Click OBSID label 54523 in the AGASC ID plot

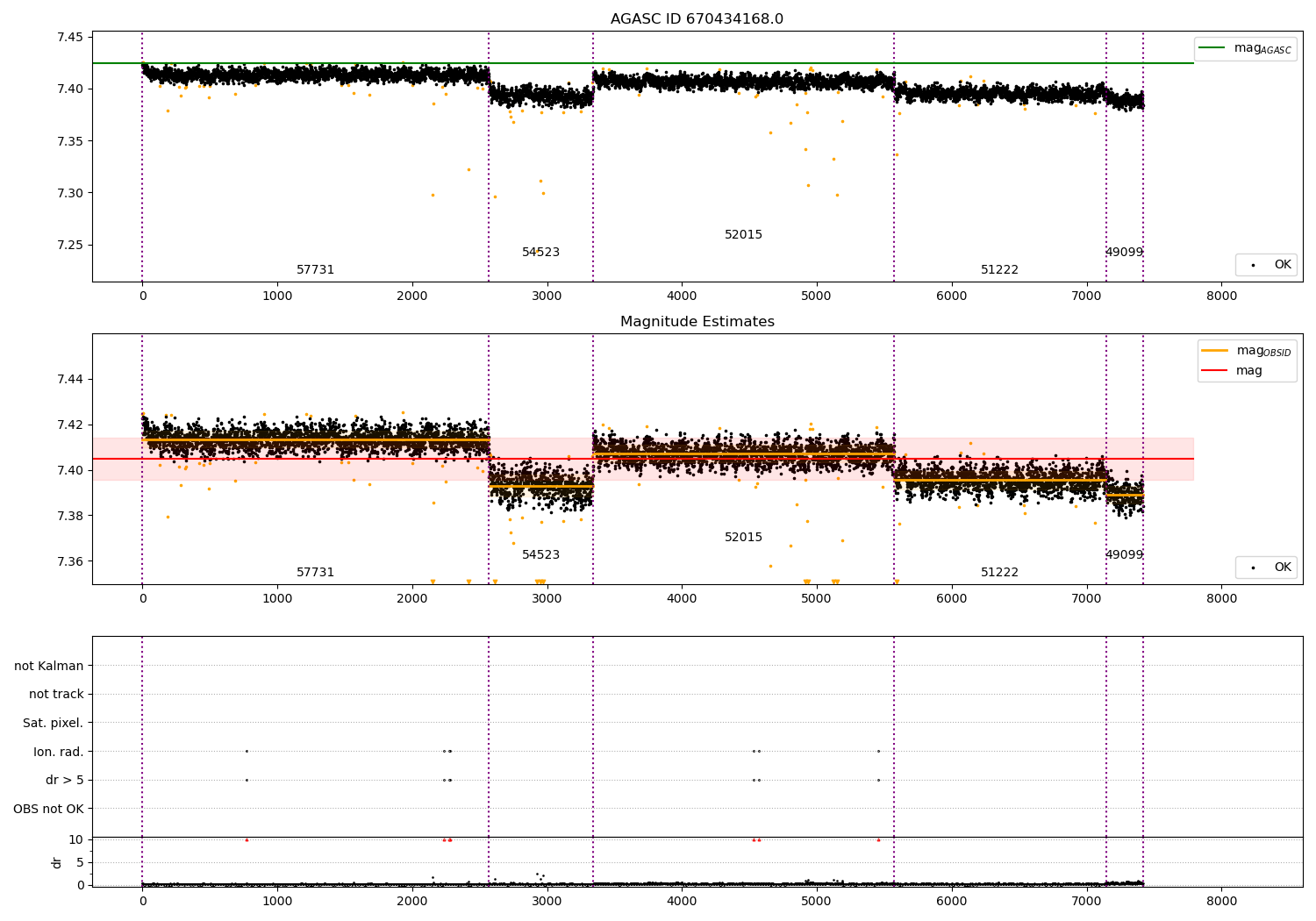[540, 252]
